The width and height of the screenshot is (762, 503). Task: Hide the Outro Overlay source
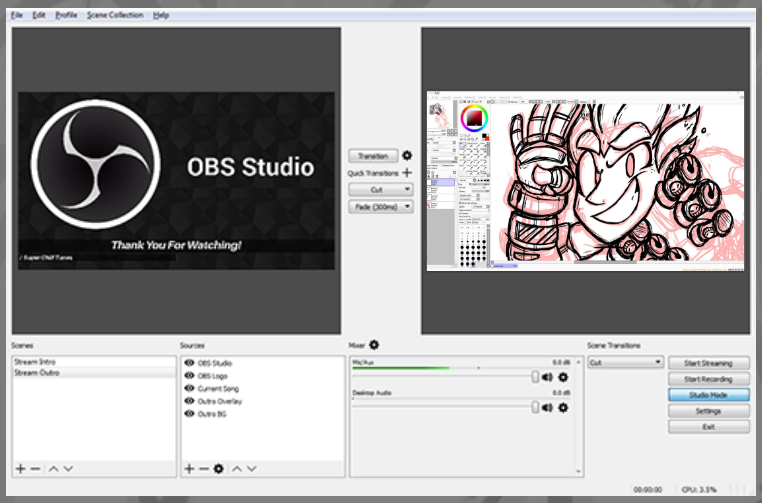(x=190, y=400)
